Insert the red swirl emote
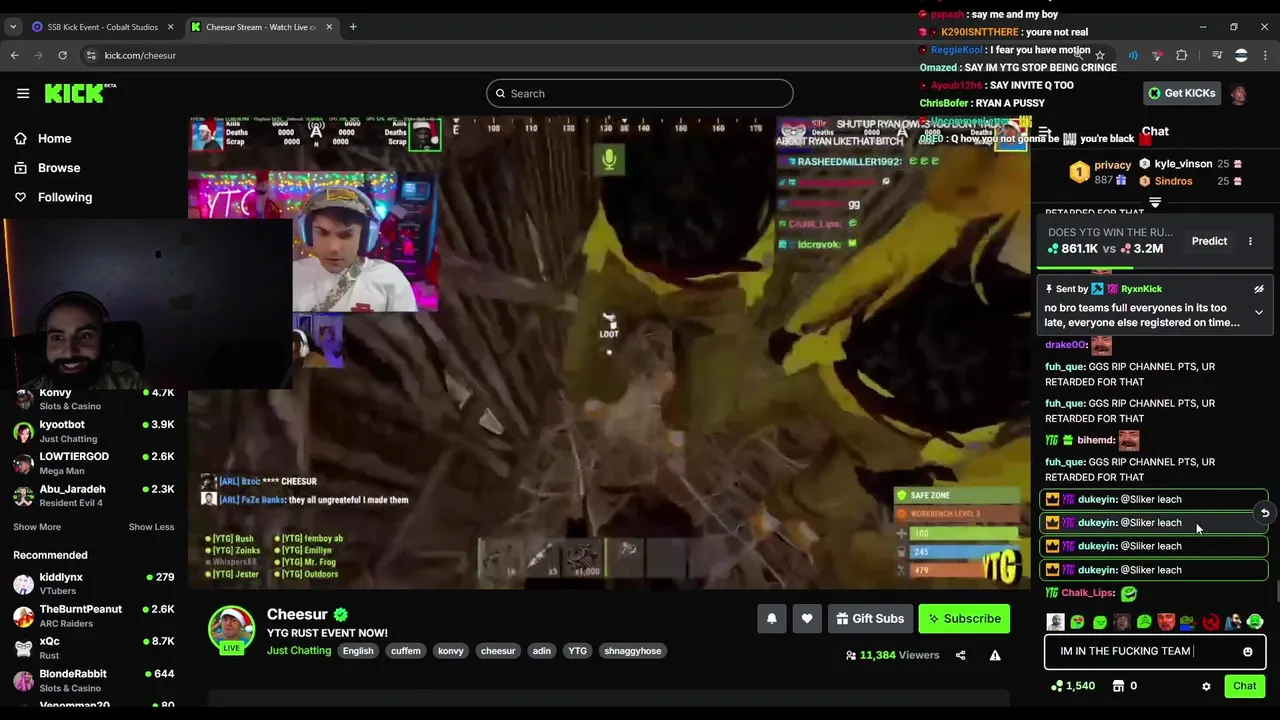The width and height of the screenshot is (1280, 720). [x=1211, y=622]
